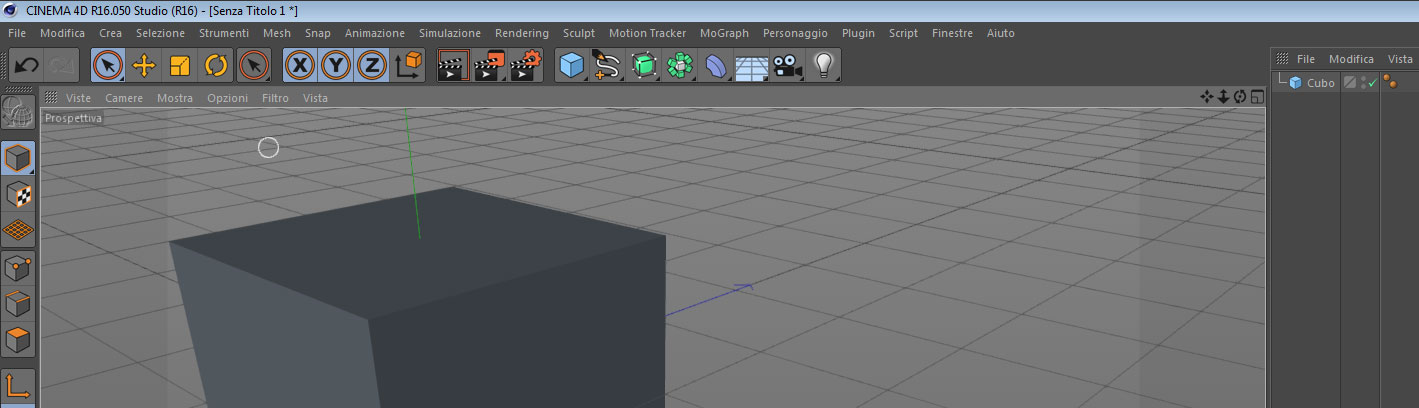The height and width of the screenshot is (408, 1419).
Task: Activate the Scale tool
Action: click(x=180, y=66)
